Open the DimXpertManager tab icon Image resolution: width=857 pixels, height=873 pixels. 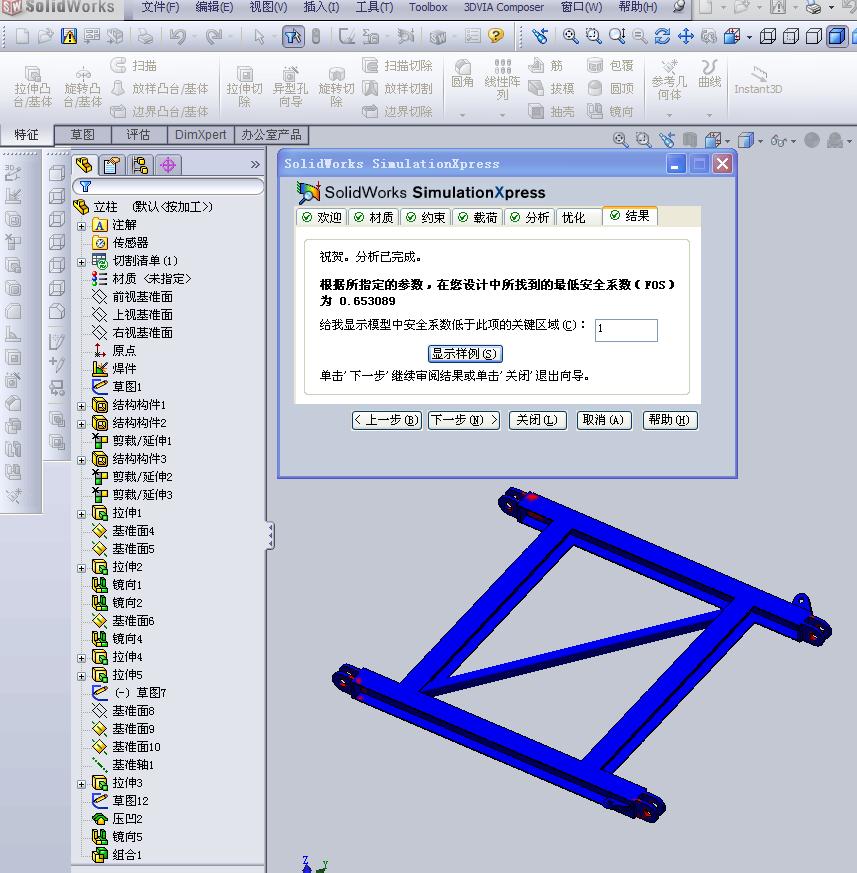click(168, 165)
